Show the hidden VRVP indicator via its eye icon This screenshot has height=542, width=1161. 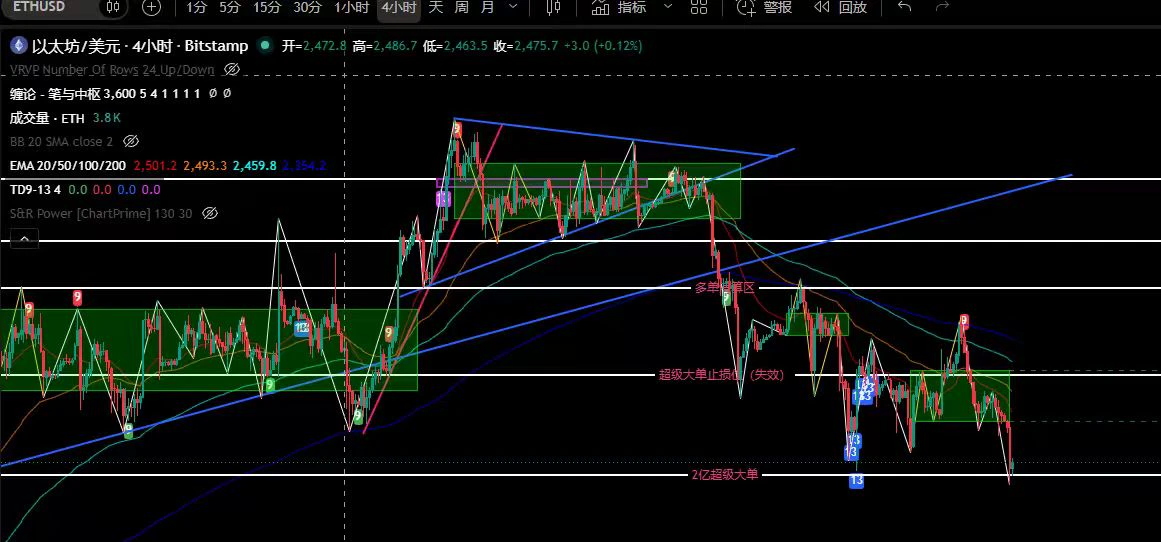point(232,70)
